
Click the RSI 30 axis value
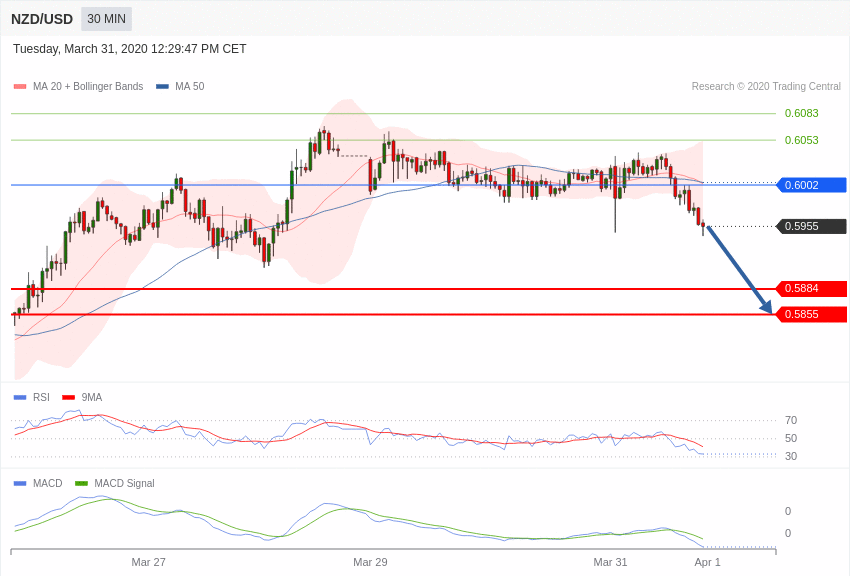tap(791, 456)
